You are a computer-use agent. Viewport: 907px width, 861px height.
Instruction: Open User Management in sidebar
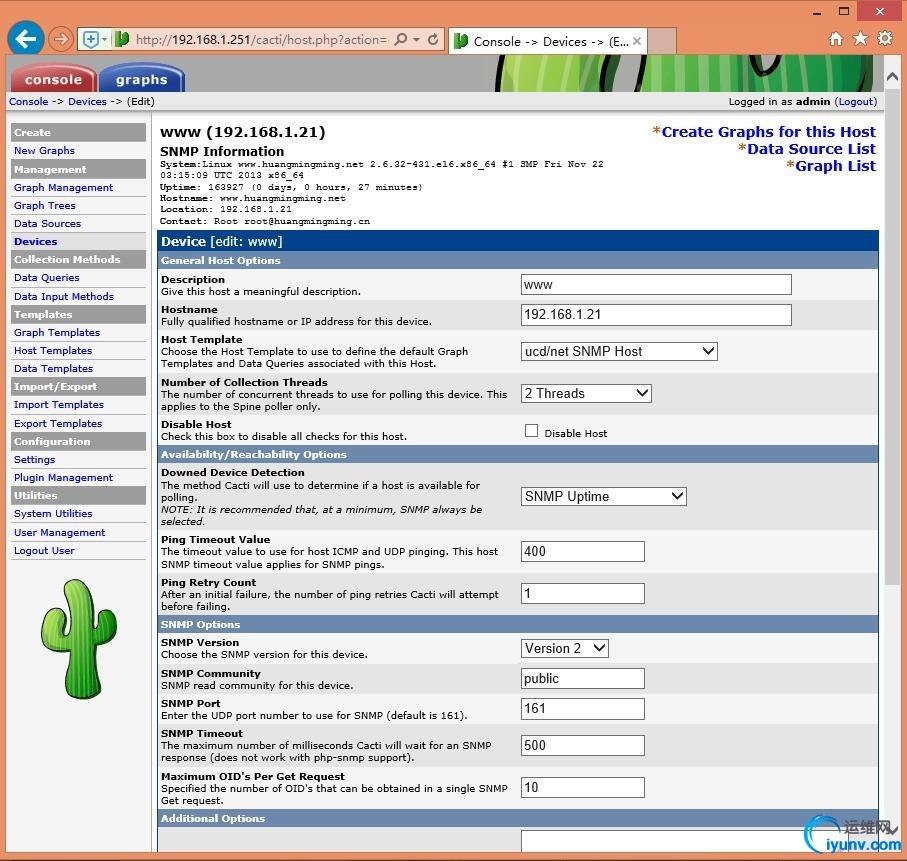coord(60,532)
